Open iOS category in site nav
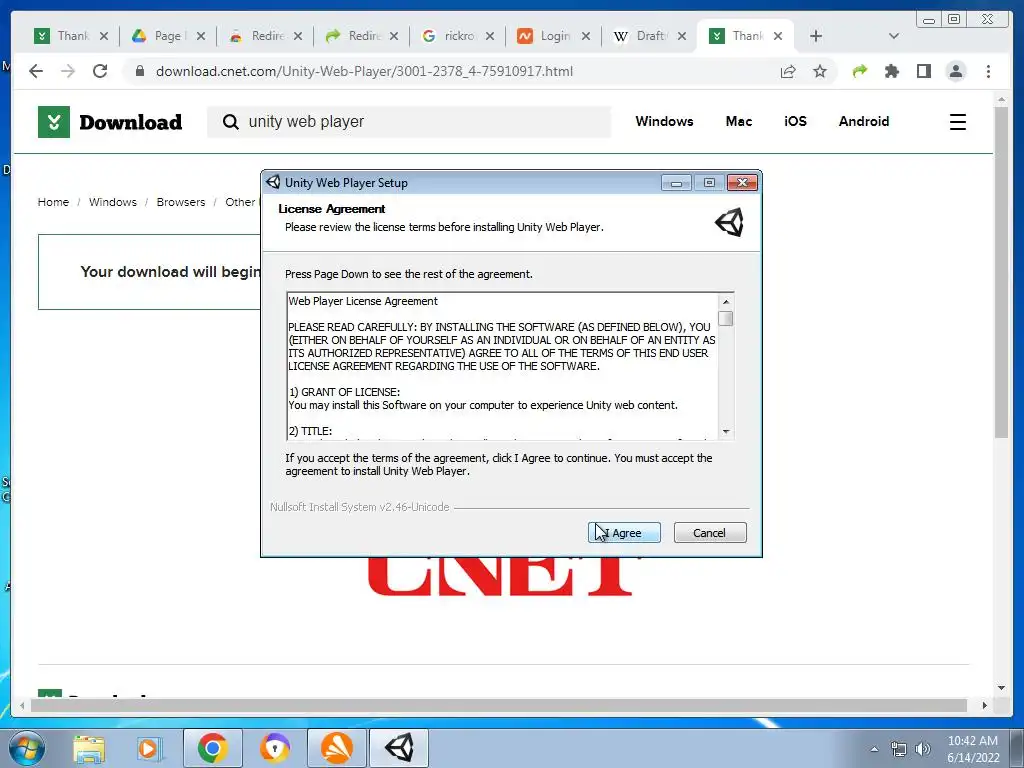The width and height of the screenshot is (1024, 768). 795,121
